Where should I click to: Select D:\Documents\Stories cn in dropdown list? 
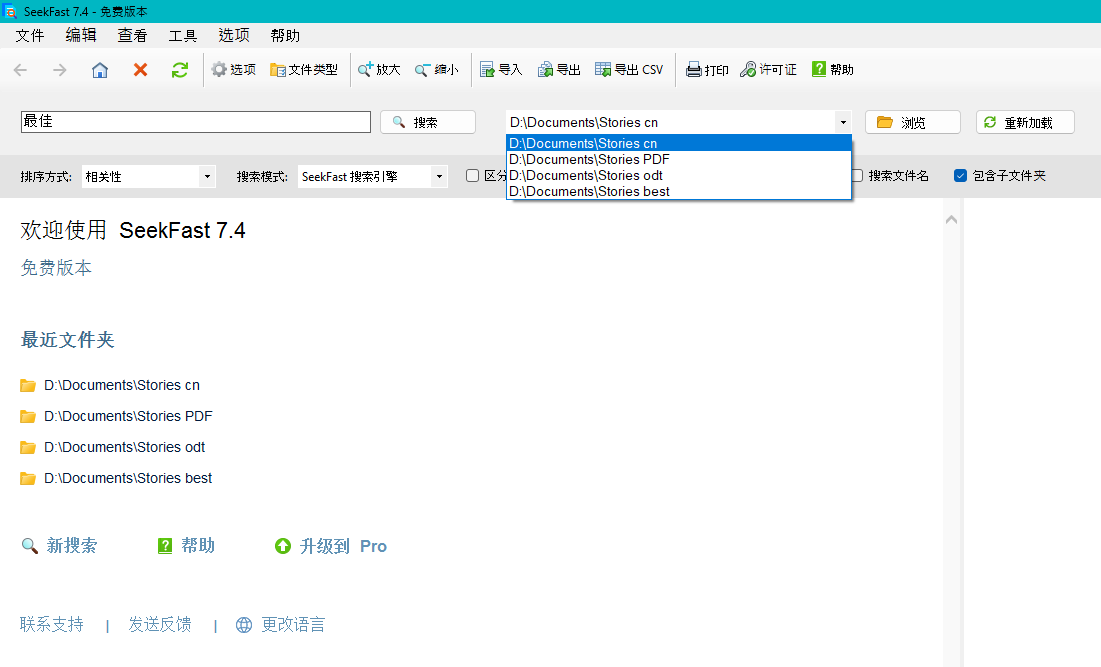[678, 143]
